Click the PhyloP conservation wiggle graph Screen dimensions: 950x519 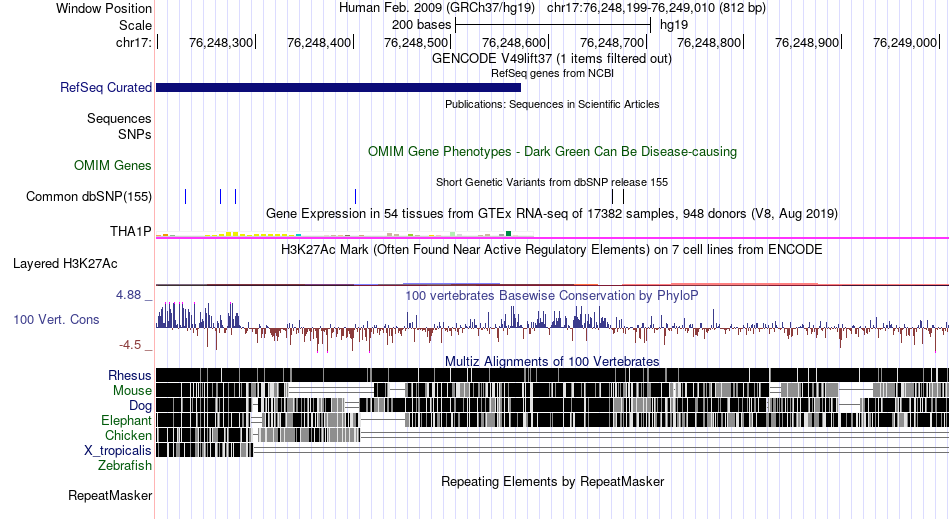tap(553, 327)
